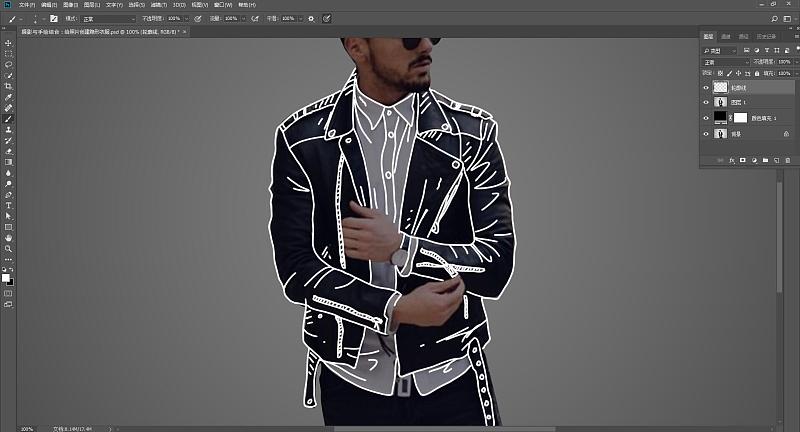Open the Edit Toolbar ellipsis button
The height and width of the screenshot is (432, 800).
(x=8, y=260)
